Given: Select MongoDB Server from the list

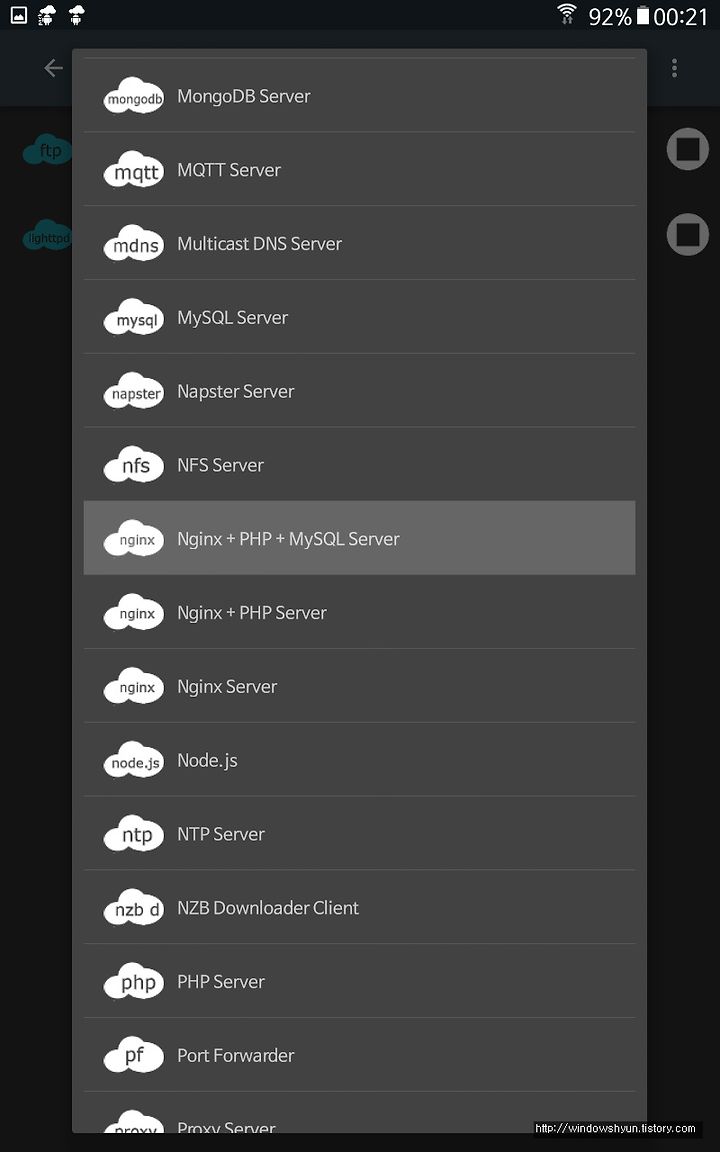Looking at the screenshot, I should click(x=359, y=96).
